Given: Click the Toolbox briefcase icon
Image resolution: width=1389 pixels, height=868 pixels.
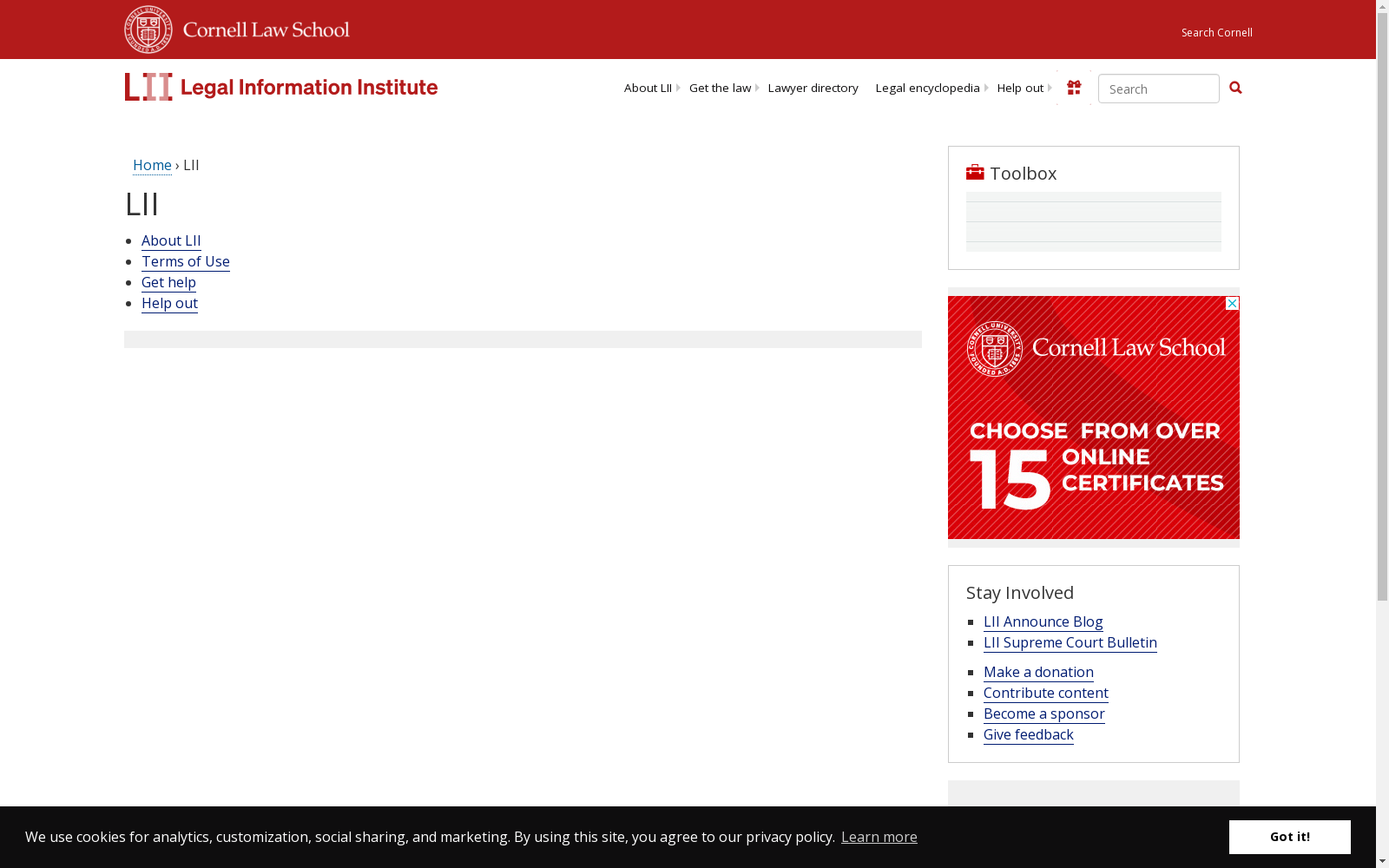Looking at the screenshot, I should point(975,172).
